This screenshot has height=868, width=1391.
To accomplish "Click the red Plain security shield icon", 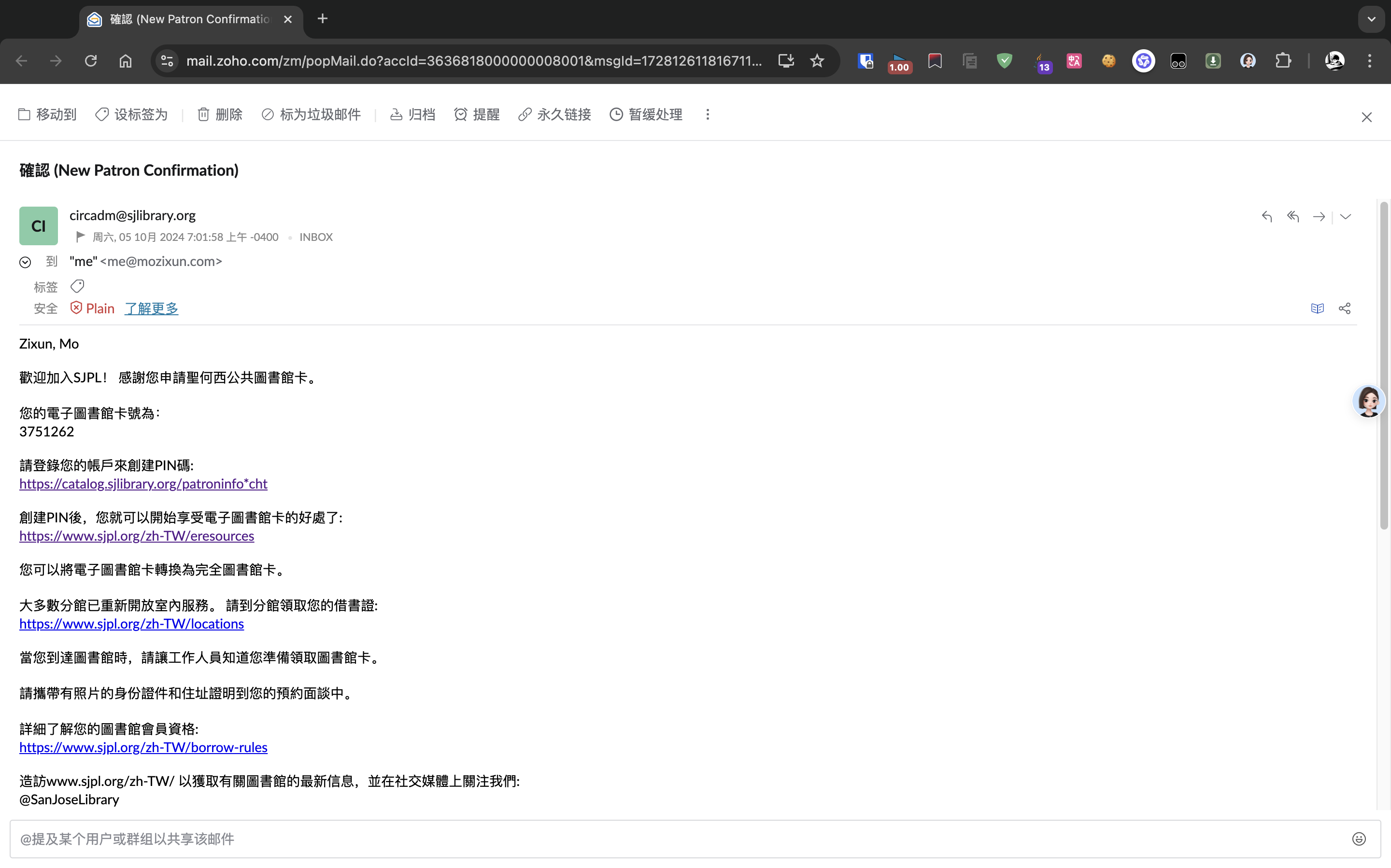I will (x=76, y=308).
